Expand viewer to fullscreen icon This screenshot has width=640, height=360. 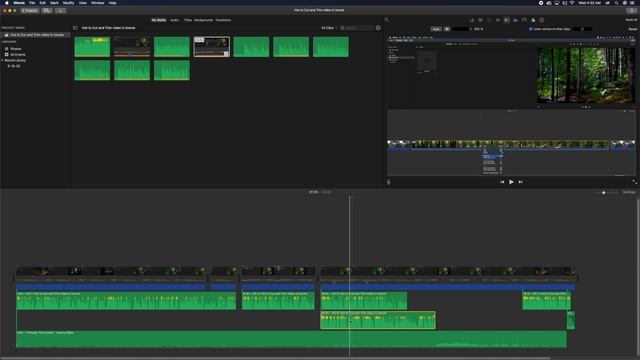[634, 182]
